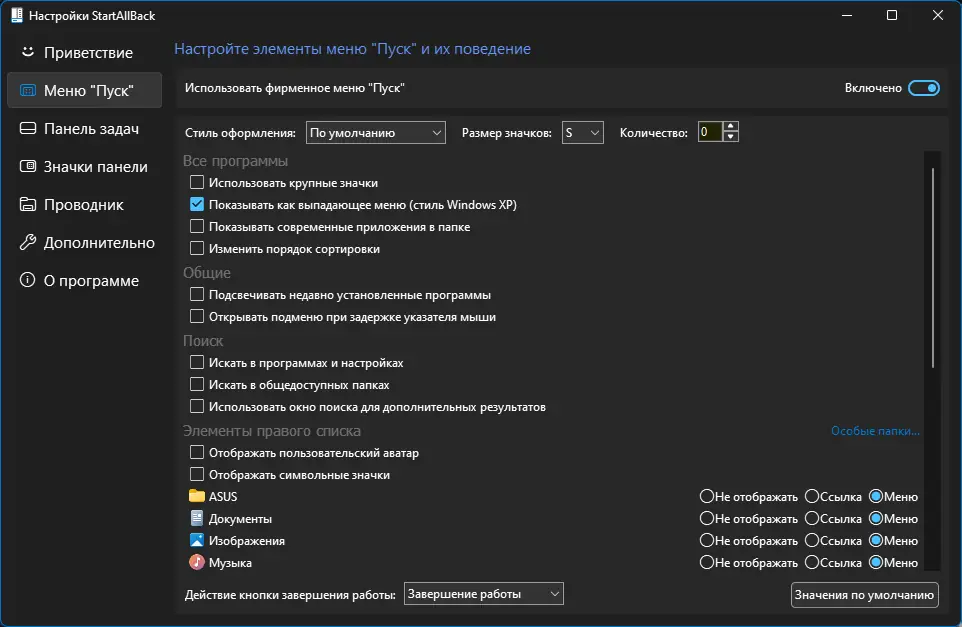Screen dimensions: 962x627
Task: Maximize the StartAllBack settings window
Action: point(892,15)
